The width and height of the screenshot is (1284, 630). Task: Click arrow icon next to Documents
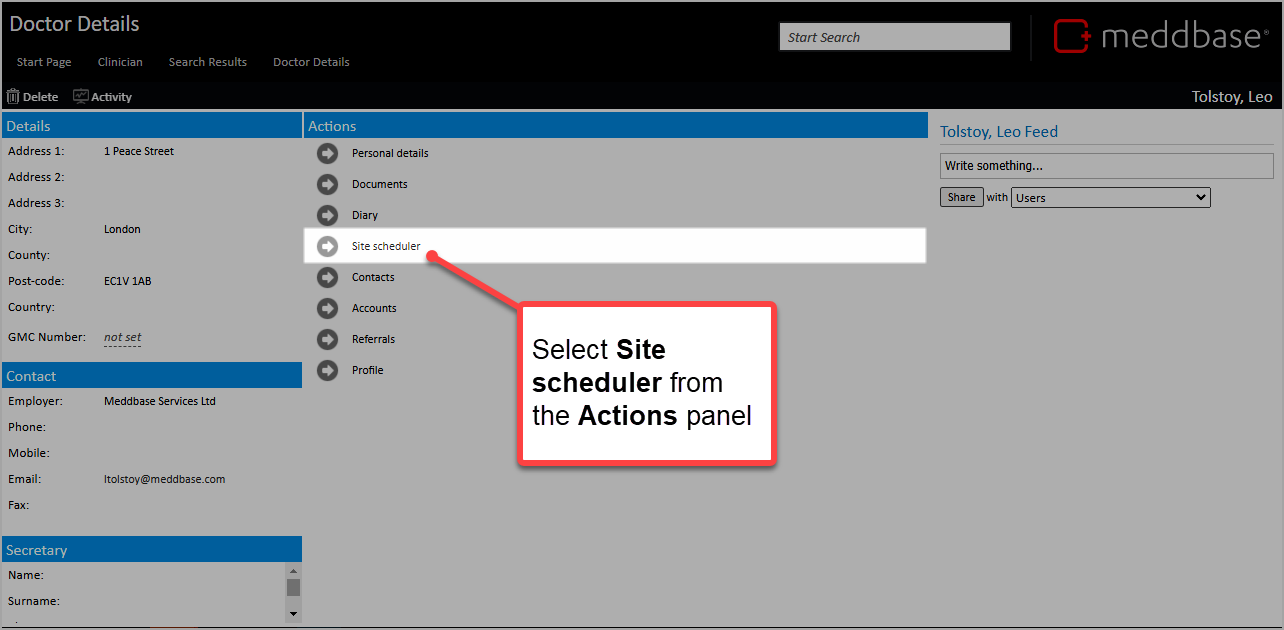(328, 184)
